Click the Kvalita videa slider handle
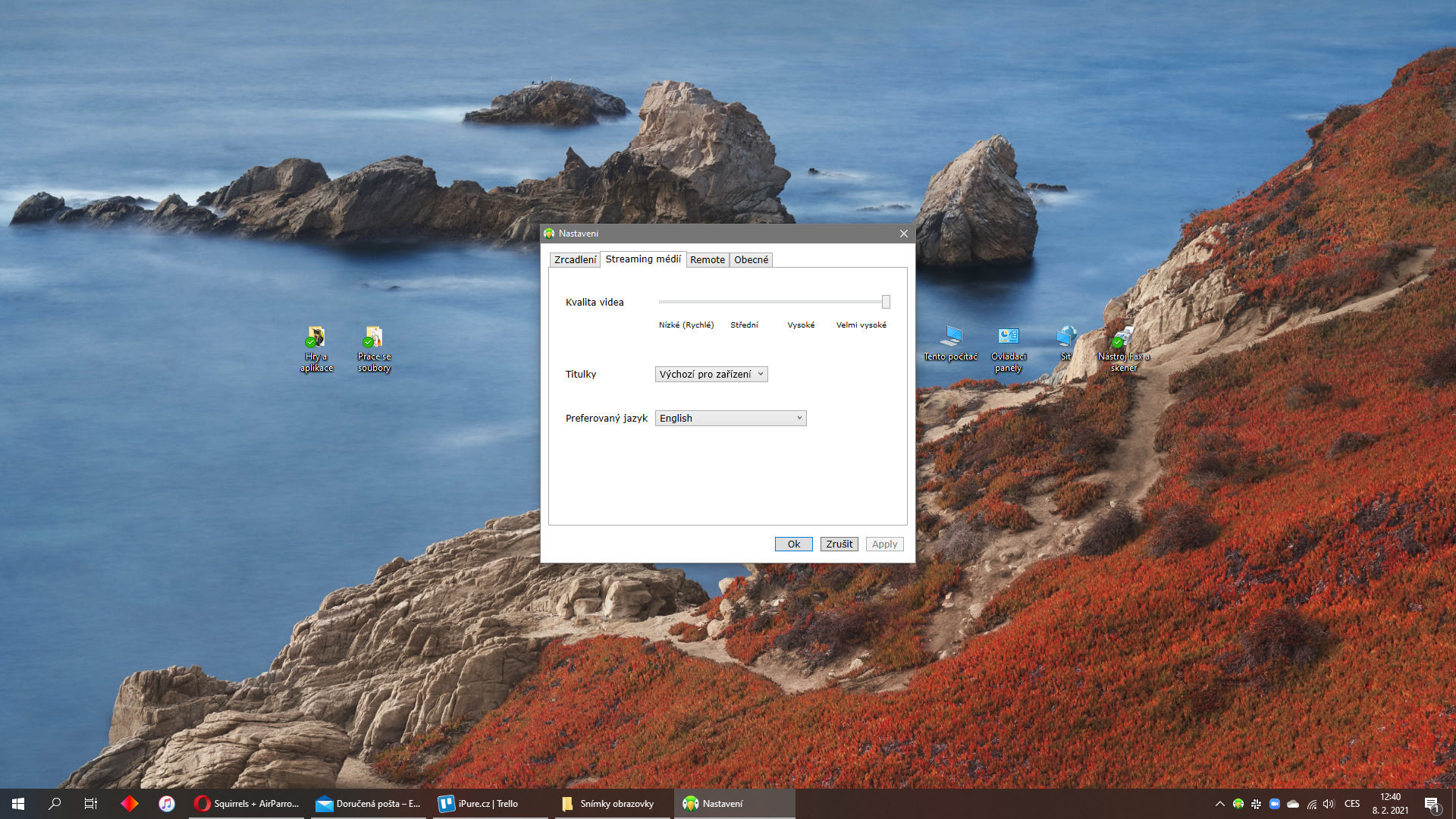This screenshot has height=819, width=1456. (886, 302)
